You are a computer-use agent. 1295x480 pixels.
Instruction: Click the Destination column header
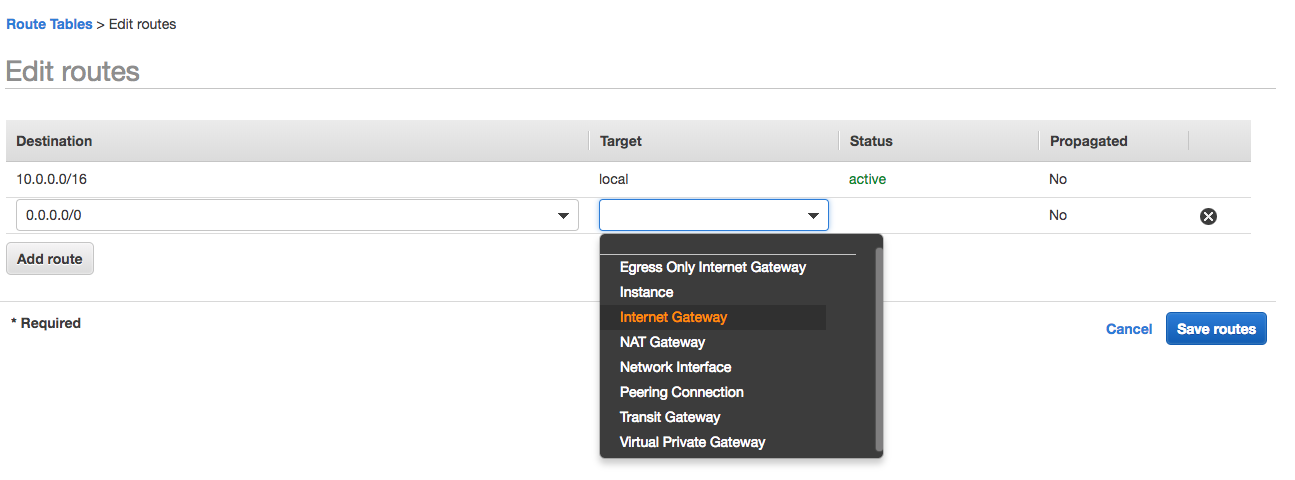54,141
